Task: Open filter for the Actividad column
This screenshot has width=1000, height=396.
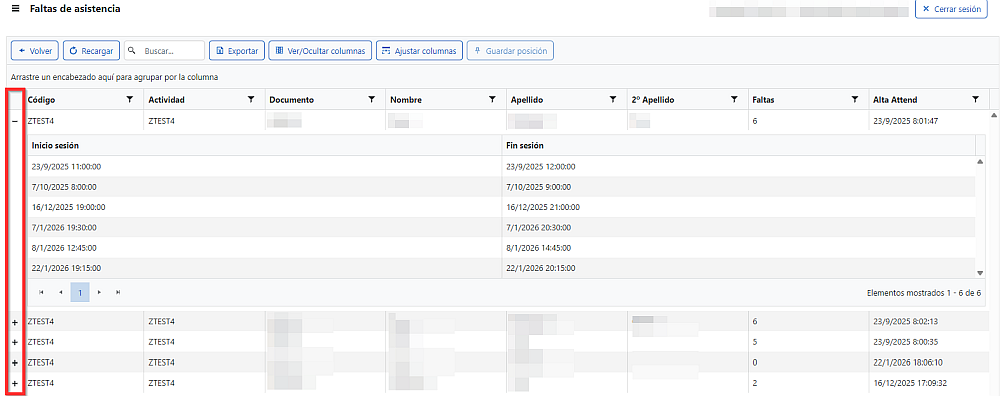Action: 251,99
